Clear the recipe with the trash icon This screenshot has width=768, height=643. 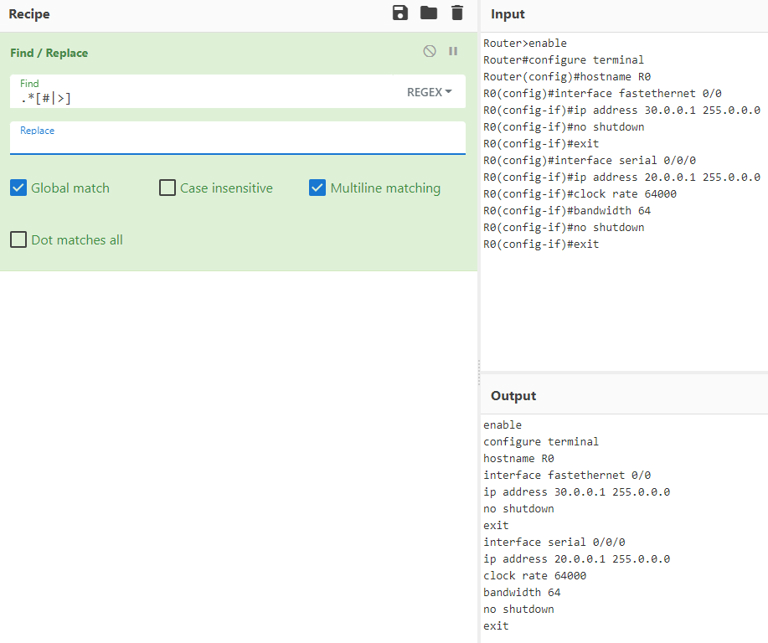pos(457,13)
